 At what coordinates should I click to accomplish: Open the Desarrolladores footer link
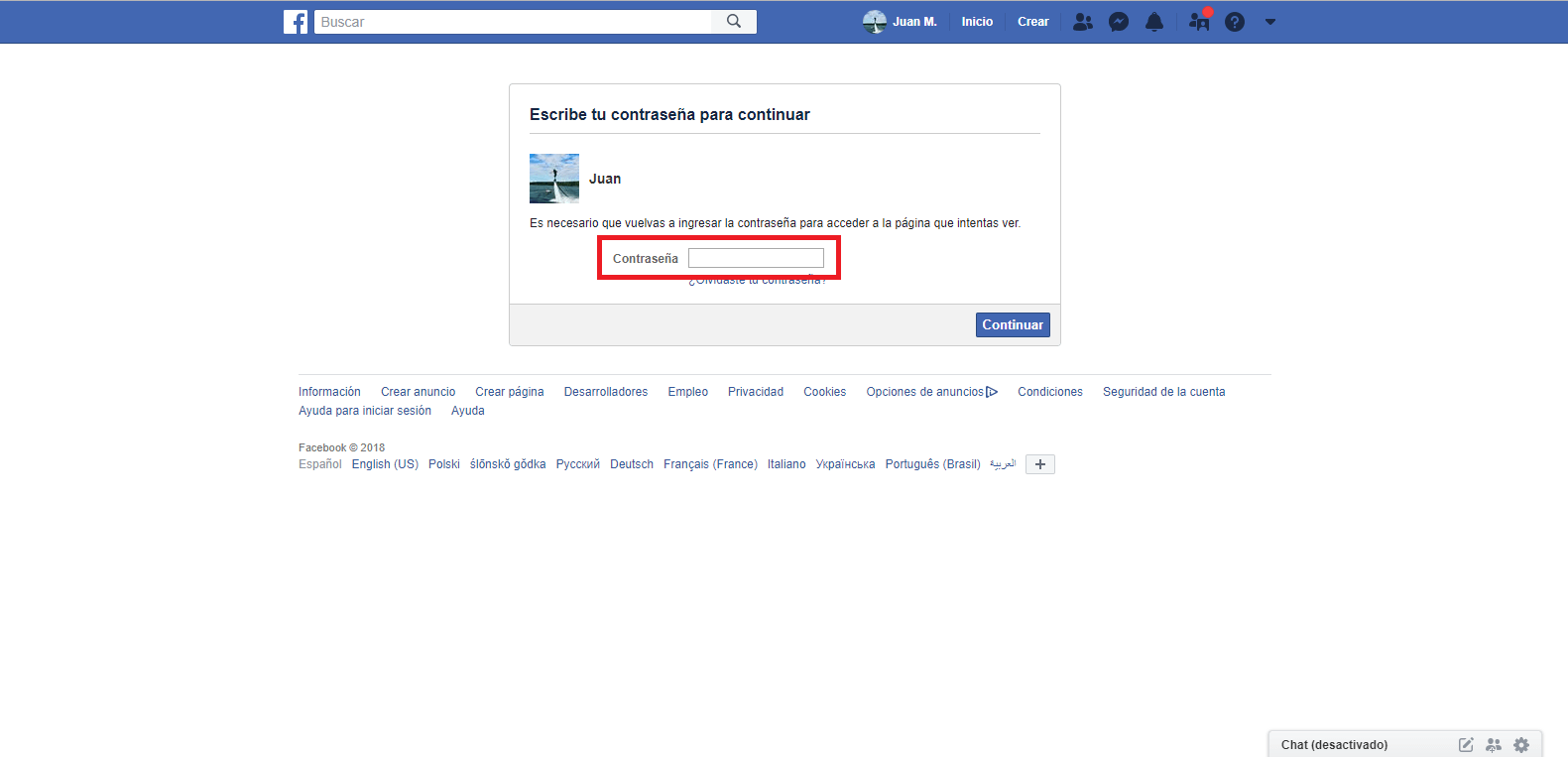point(606,392)
